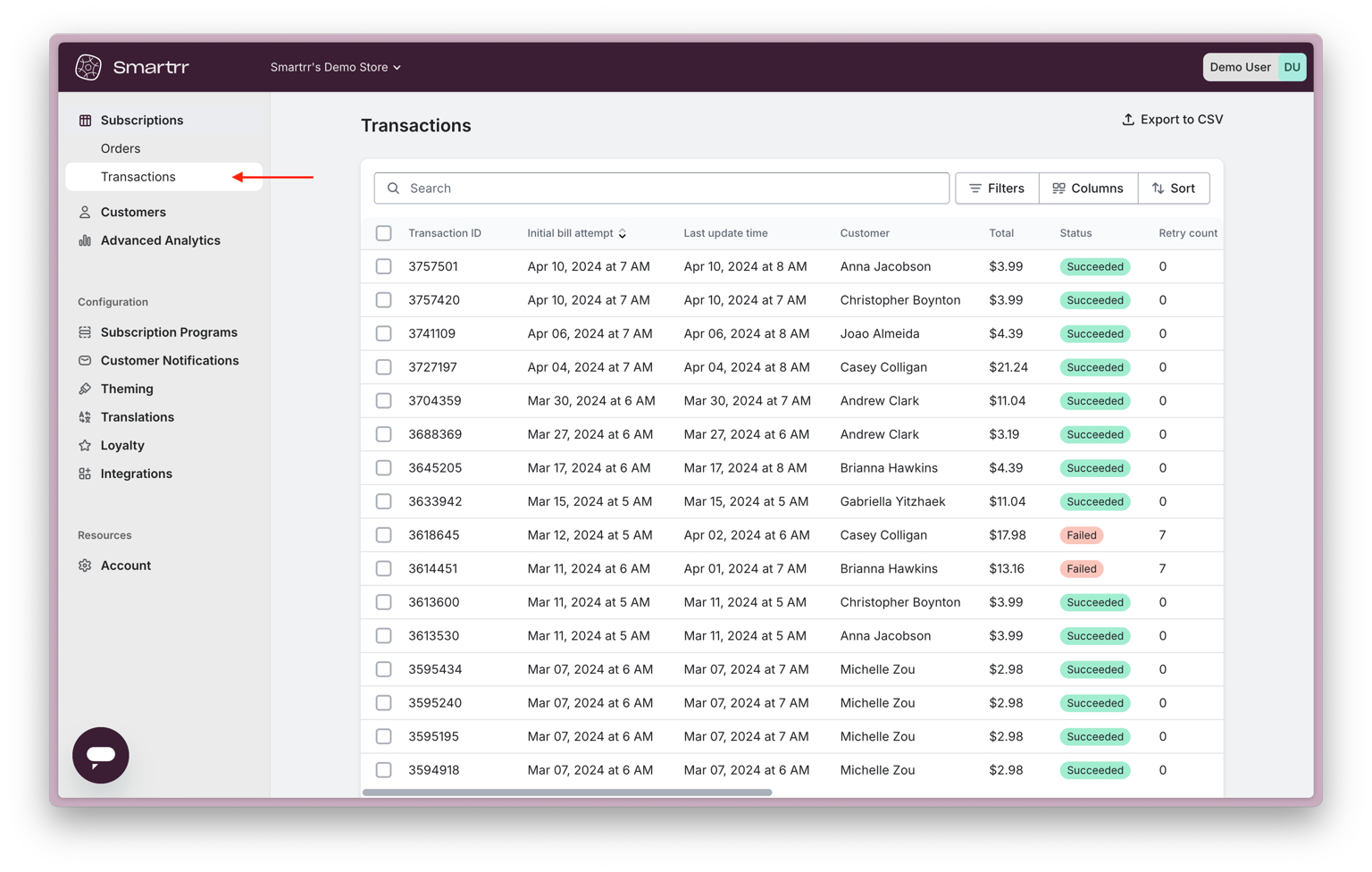Screen dimensions: 1372x872
Task: Check the box for transaction 3757501
Action: (x=384, y=266)
